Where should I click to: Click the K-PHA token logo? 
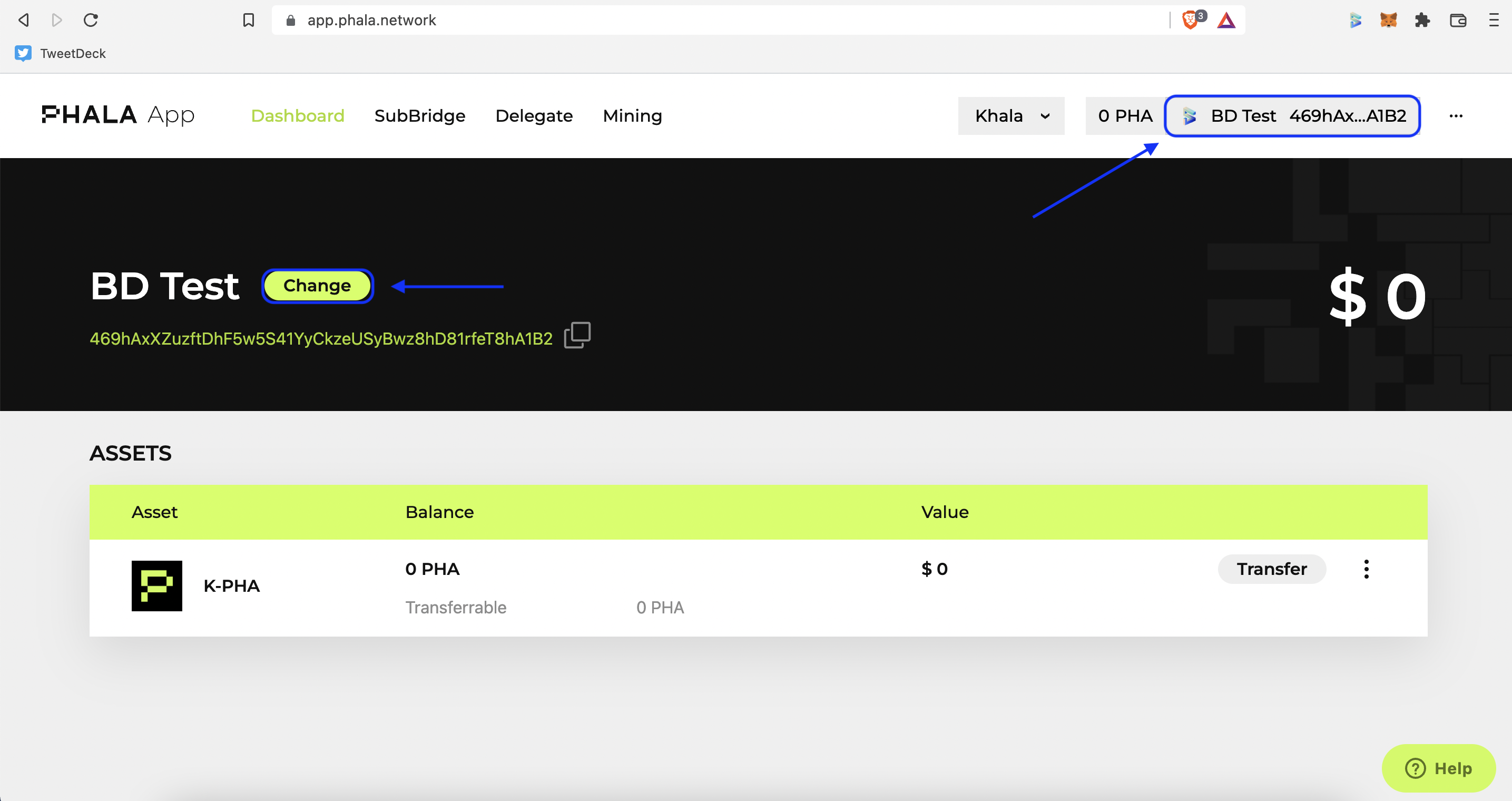pyautogui.click(x=156, y=585)
